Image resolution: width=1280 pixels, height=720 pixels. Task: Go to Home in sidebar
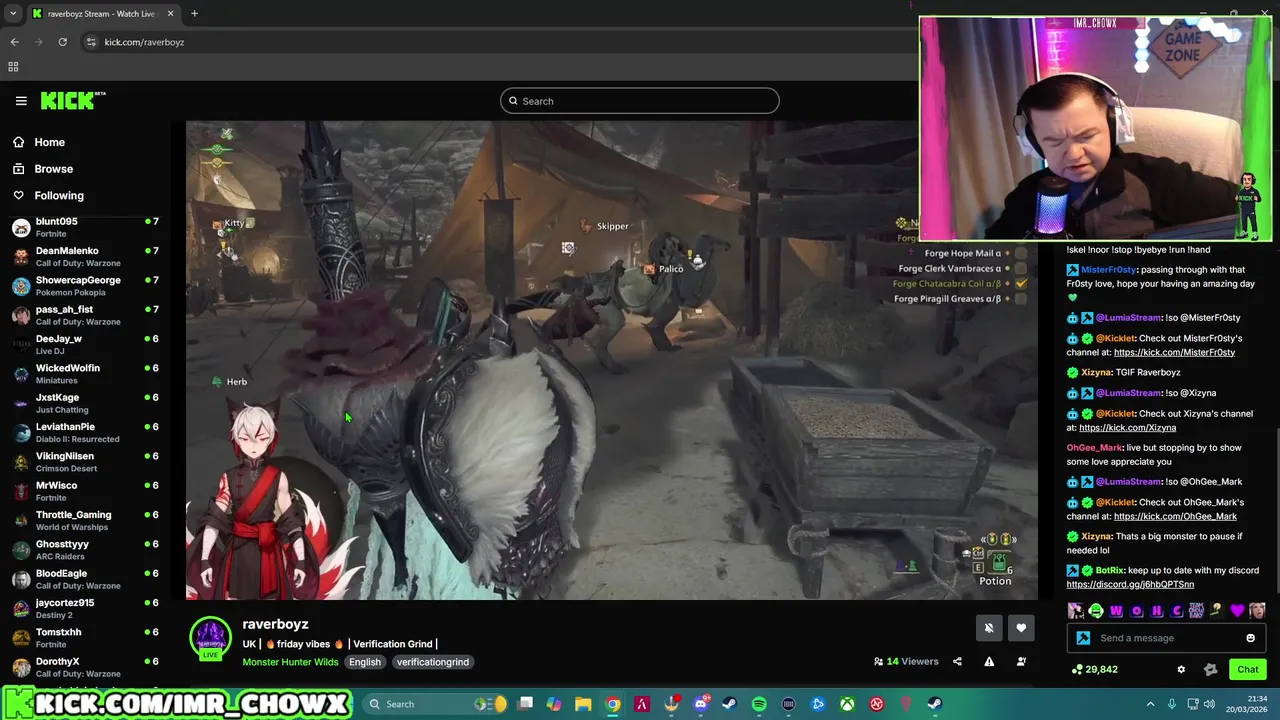pos(49,142)
